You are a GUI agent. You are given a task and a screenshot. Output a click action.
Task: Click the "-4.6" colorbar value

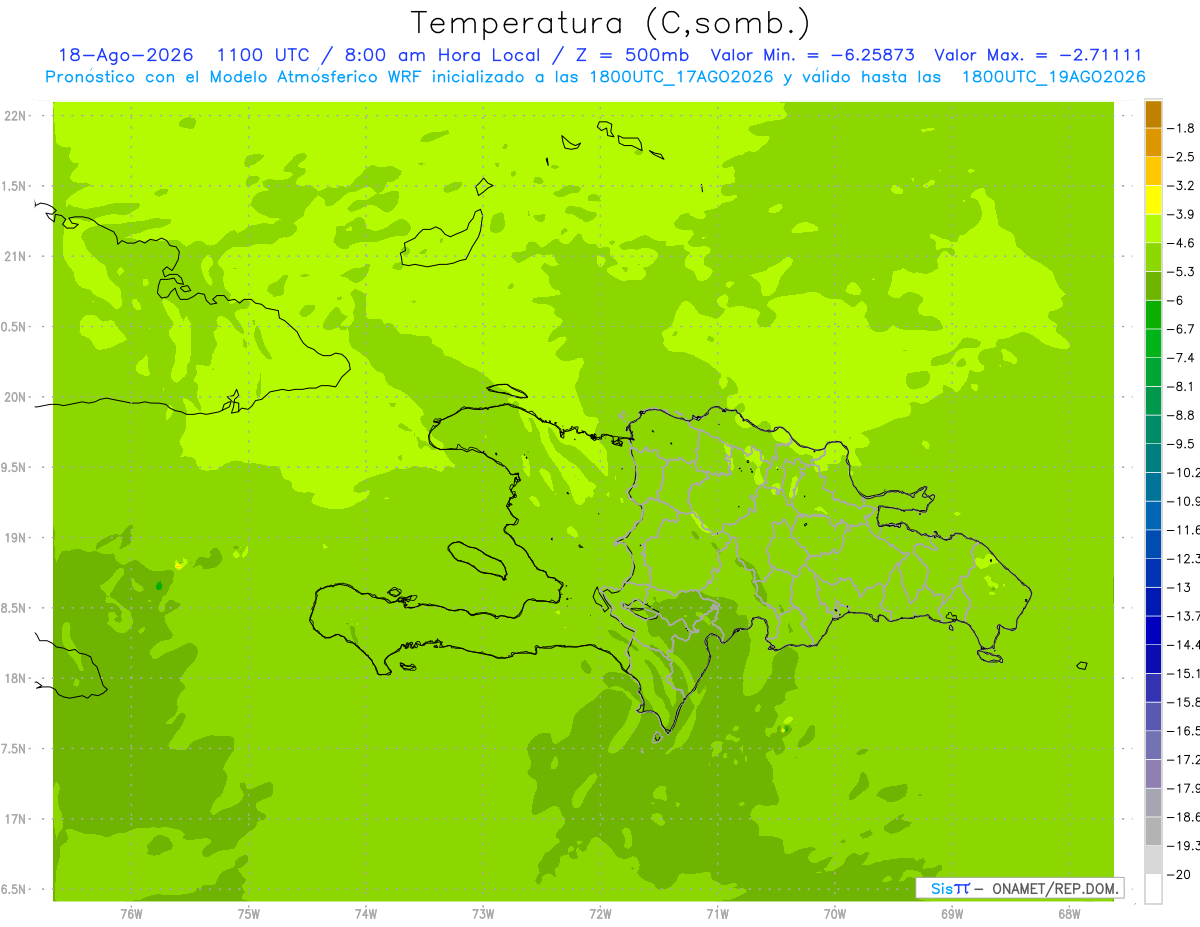(1181, 243)
